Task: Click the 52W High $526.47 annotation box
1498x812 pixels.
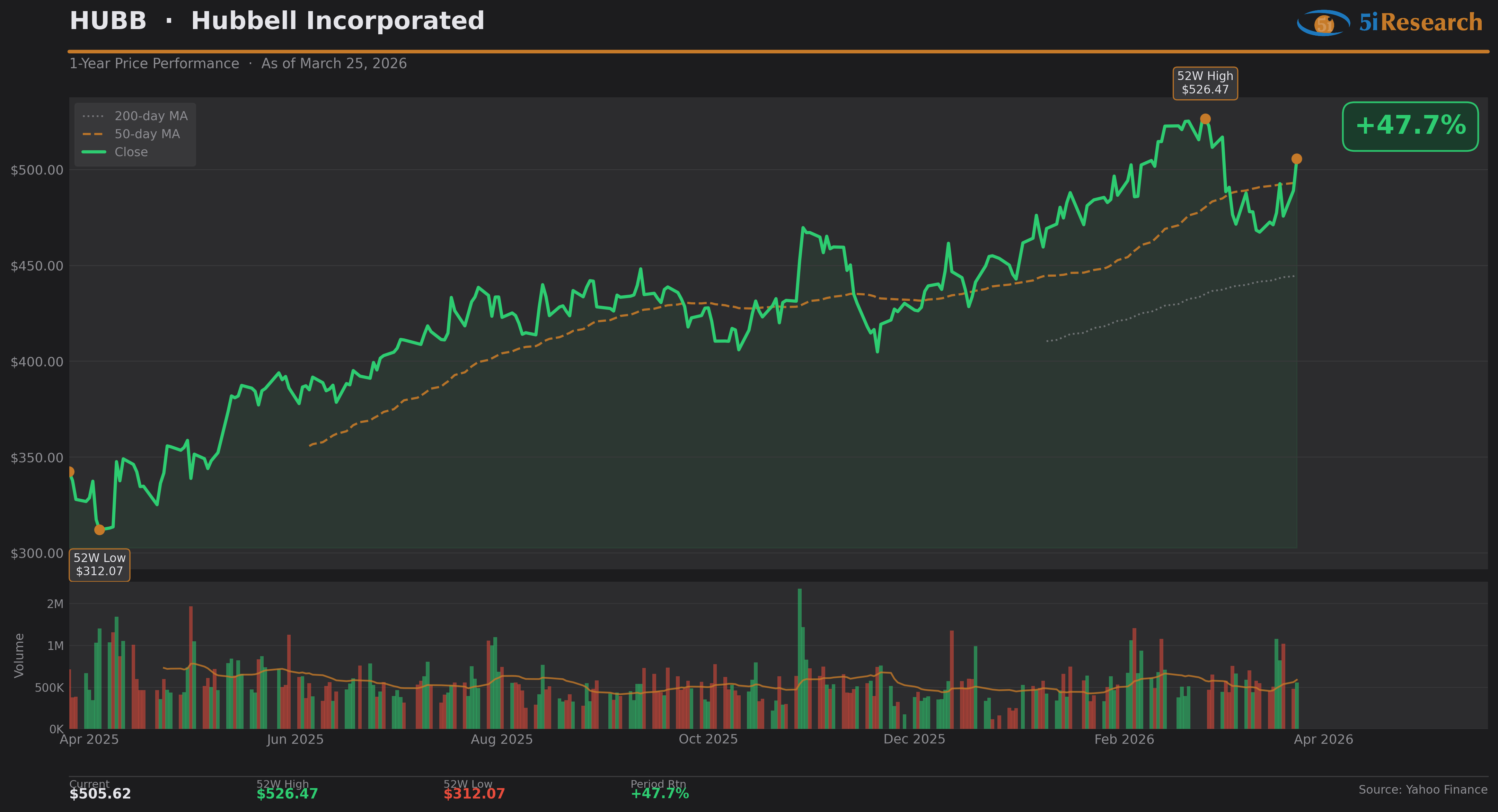Action: (x=1205, y=83)
